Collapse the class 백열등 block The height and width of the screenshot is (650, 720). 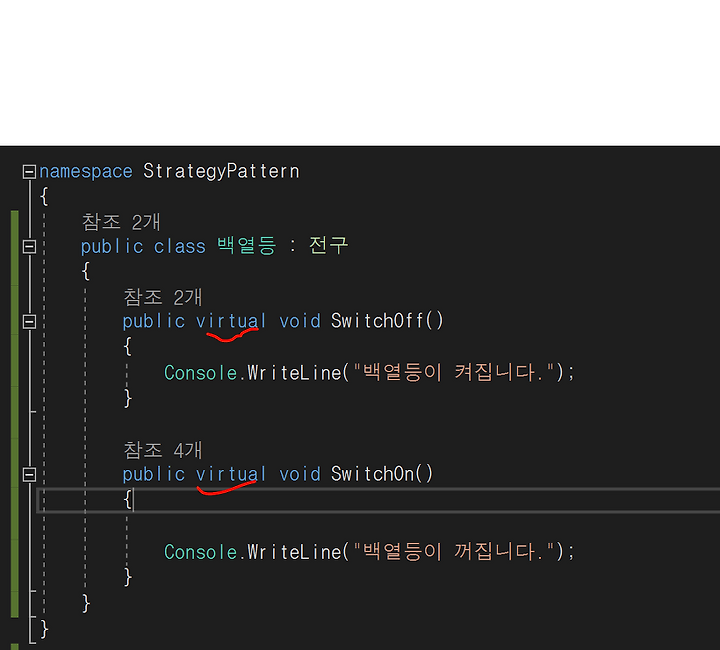click(x=29, y=247)
